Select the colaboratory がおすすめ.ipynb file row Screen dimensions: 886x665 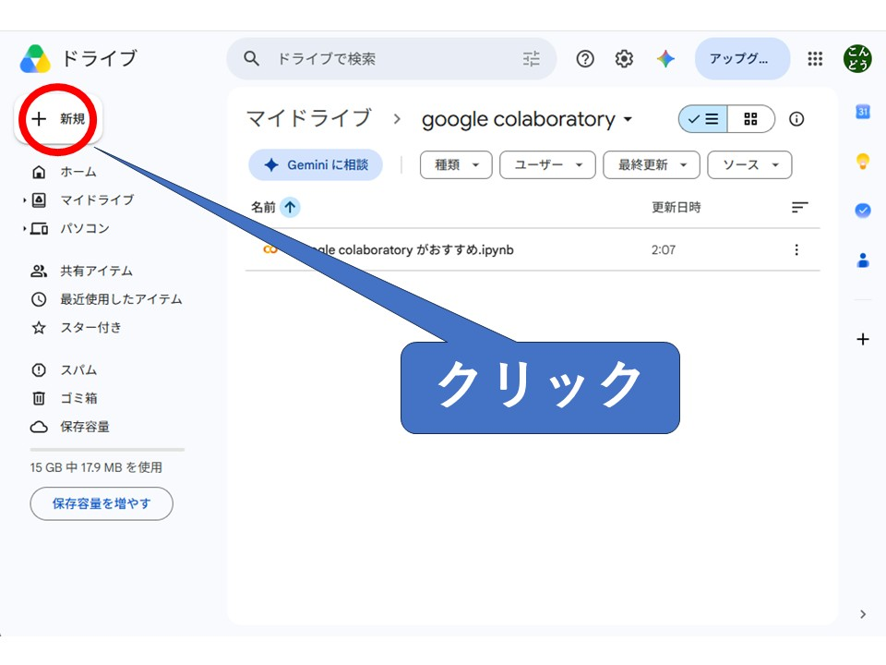pyautogui.click(x=532, y=250)
